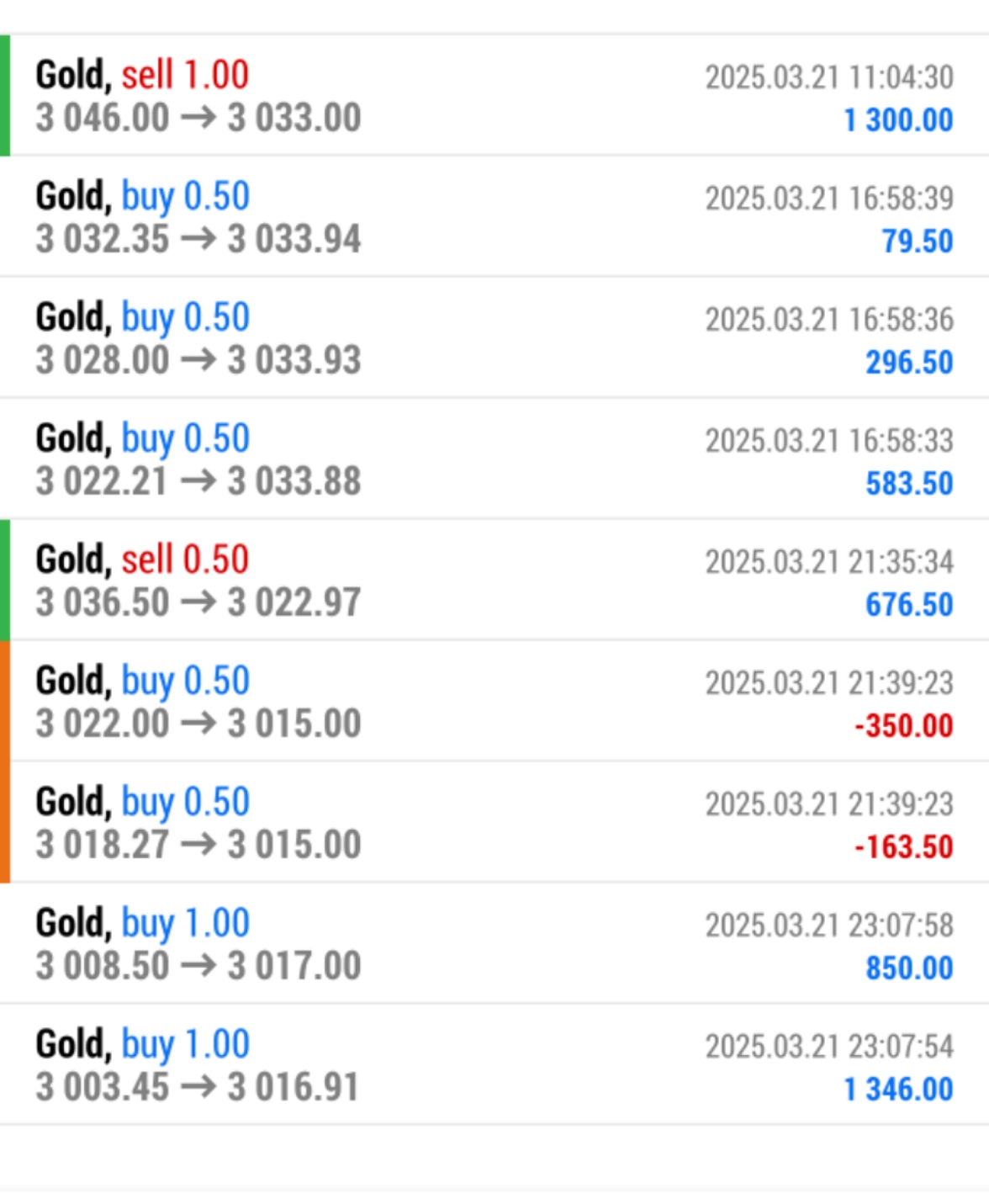Tap the 79.50 profit value
Image resolution: width=989 pixels, height=1204 pixels.
(x=917, y=241)
